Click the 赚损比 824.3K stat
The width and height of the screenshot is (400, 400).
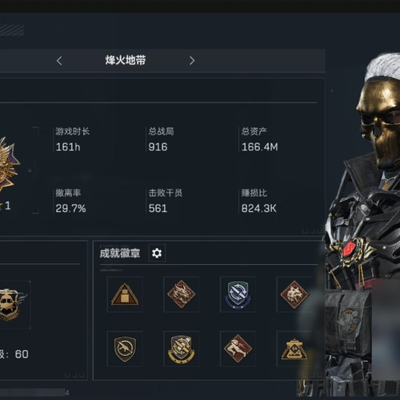coord(259,201)
